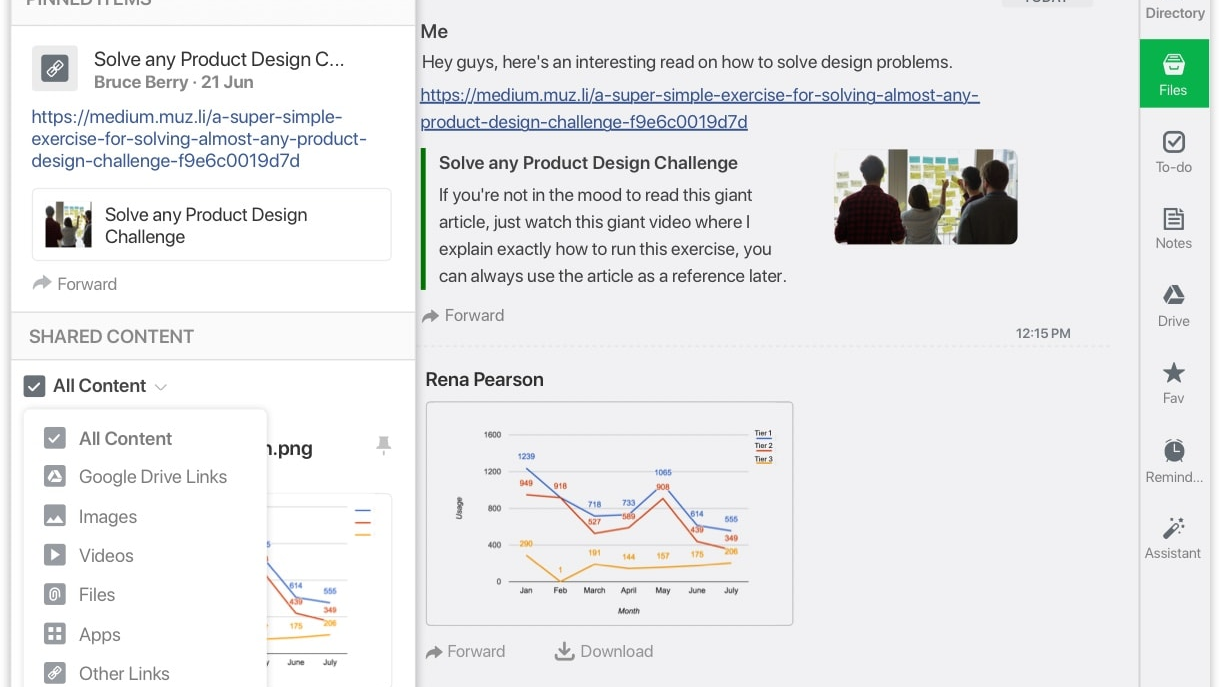Download Rena Pearson's chart image
1220x687 pixels.
point(603,651)
